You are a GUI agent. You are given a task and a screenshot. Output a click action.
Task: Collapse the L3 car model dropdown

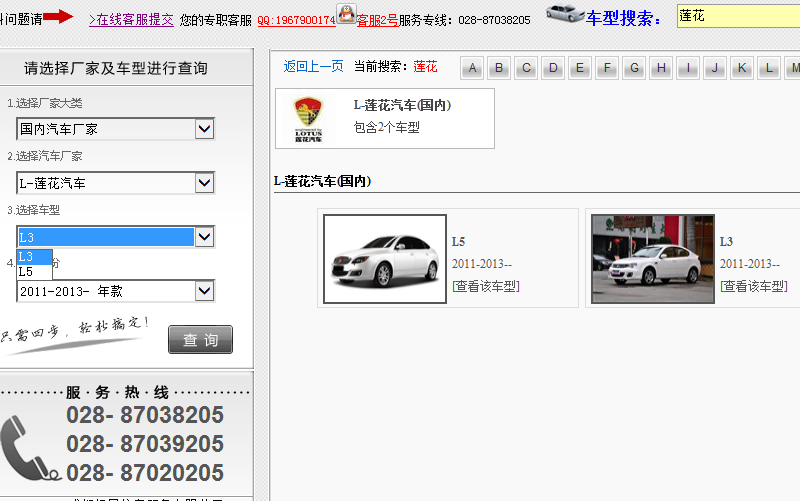coord(204,237)
